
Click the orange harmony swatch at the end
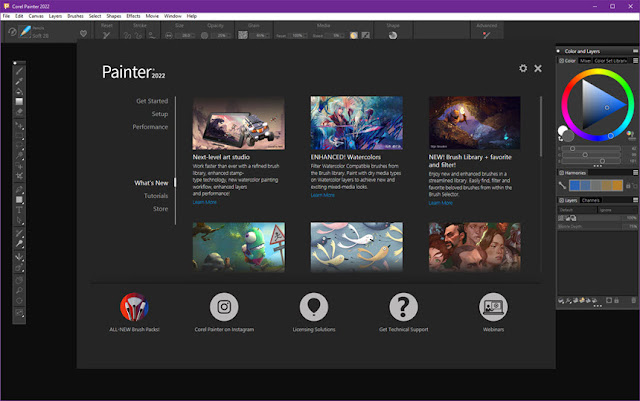tap(618, 185)
